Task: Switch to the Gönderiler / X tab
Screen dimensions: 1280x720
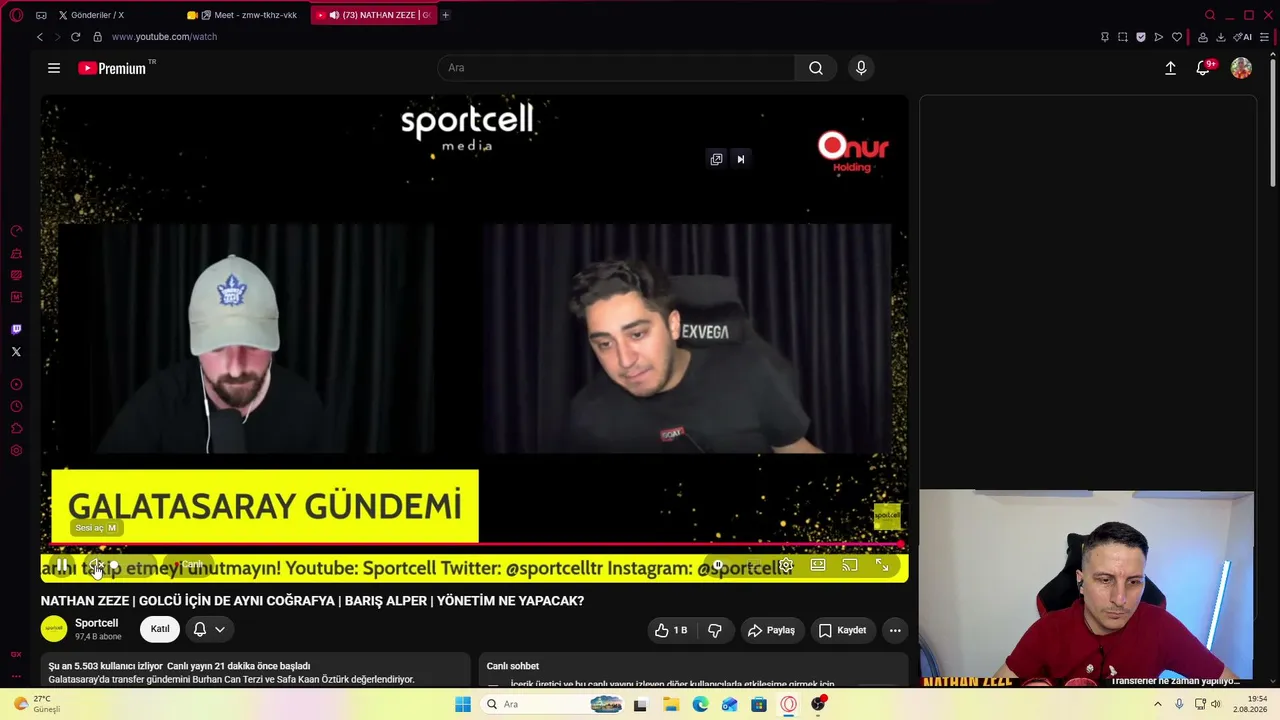Action: pos(97,15)
